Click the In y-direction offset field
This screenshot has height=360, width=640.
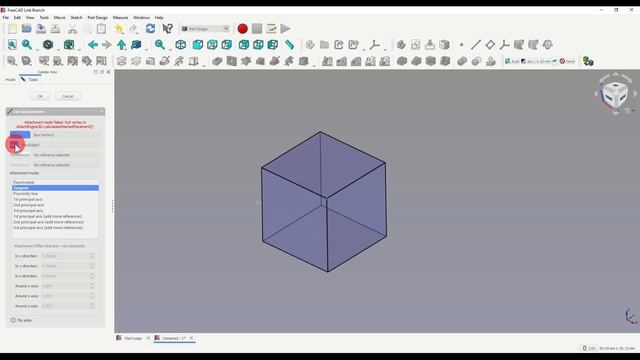click(67, 266)
